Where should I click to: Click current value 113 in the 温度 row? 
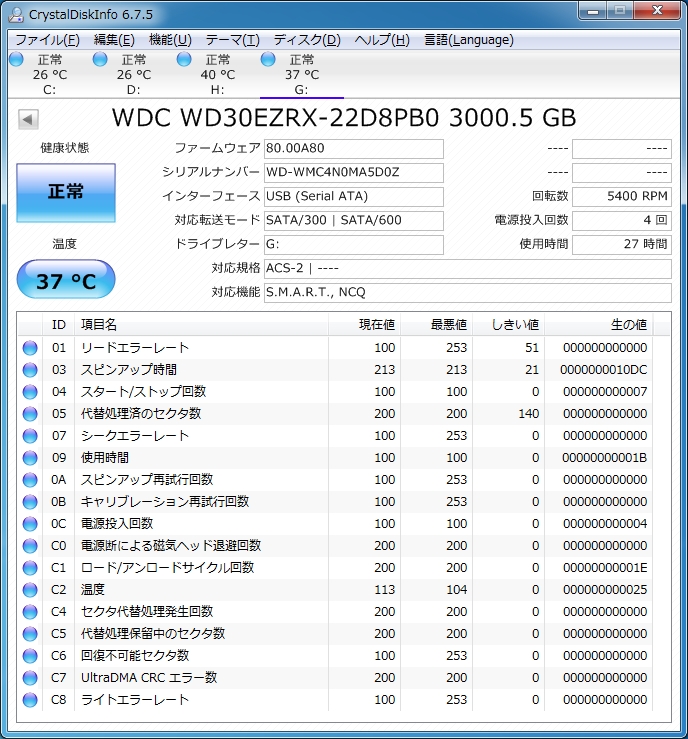click(385, 590)
